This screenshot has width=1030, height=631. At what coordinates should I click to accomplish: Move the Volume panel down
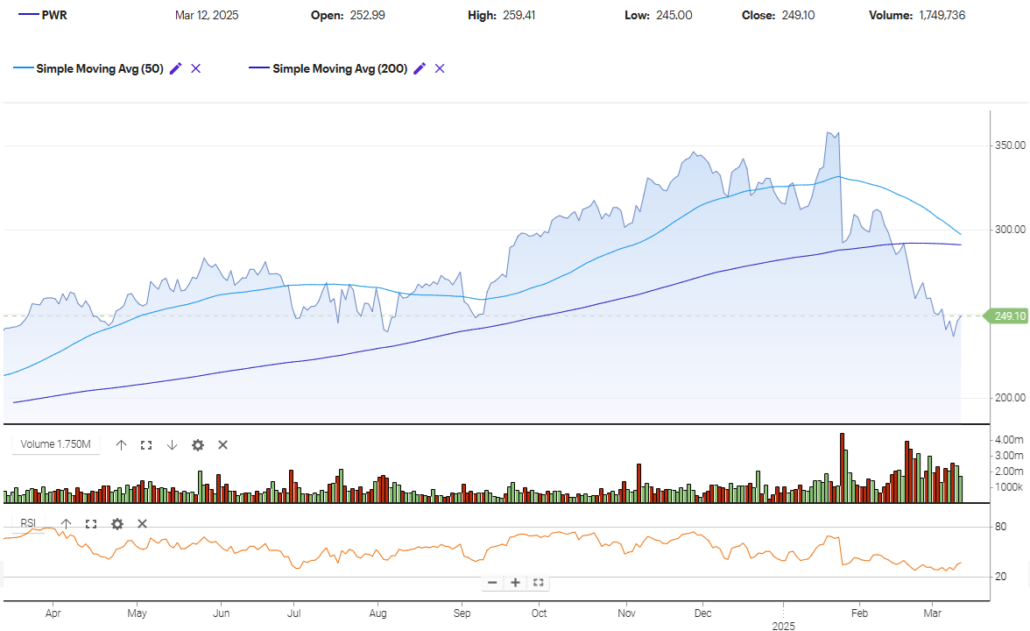[171, 445]
